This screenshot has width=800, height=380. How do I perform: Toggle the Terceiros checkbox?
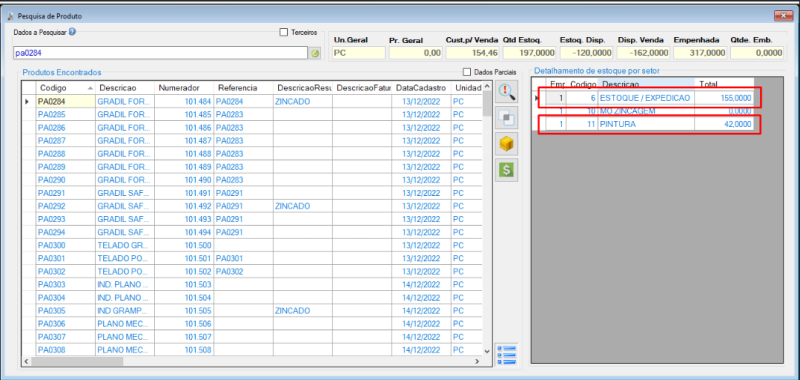[x=284, y=32]
